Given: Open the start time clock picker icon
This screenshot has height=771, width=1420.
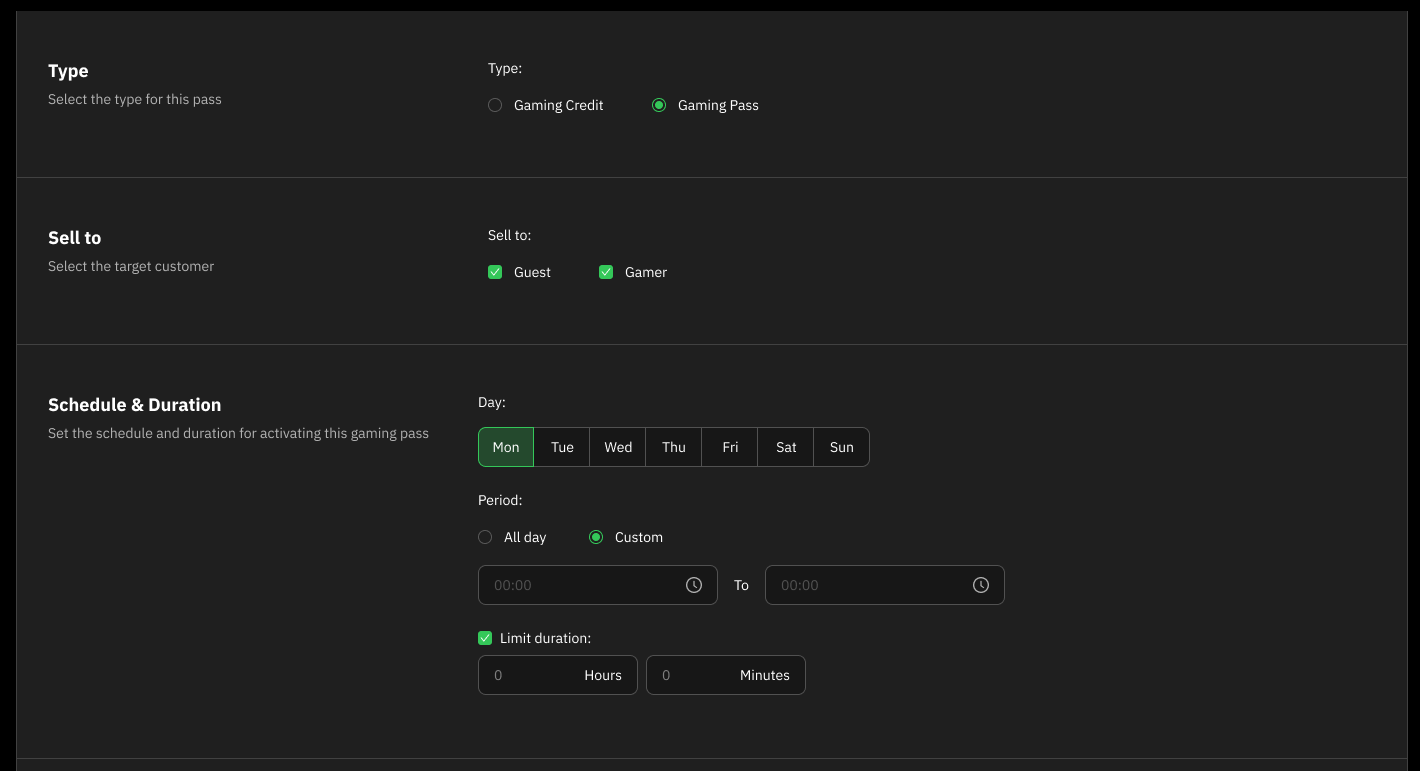Looking at the screenshot, I should tap(694, 585).
